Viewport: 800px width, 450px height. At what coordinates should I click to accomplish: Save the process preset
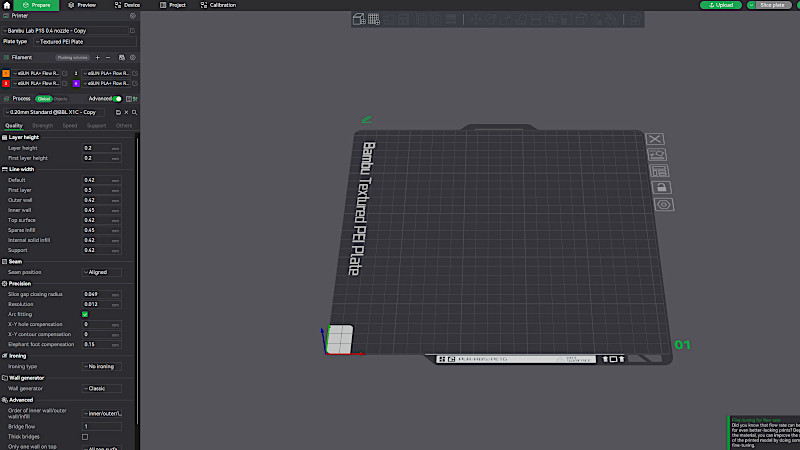[x=118, y=112]
